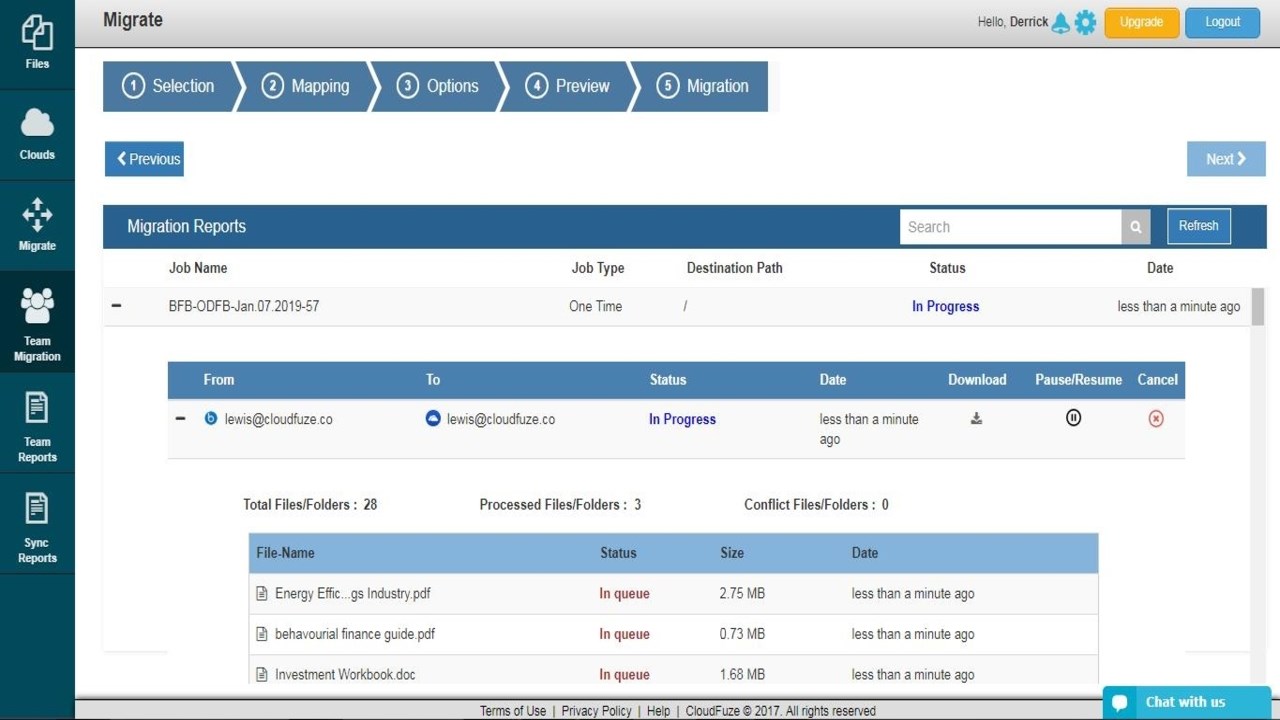This screenshot has width=1280, height=720.
Task: Click the File-Name column header
Action: (285, 552)
